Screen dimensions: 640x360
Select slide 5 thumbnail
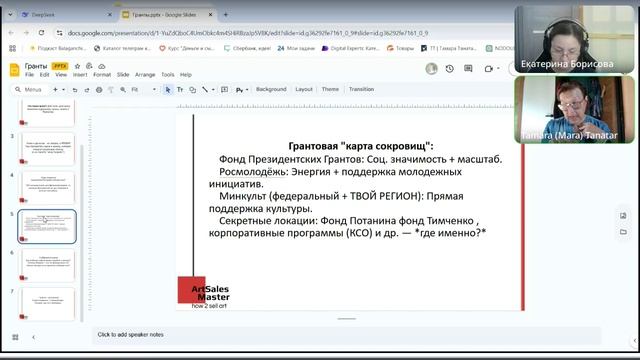coord(47,227)
